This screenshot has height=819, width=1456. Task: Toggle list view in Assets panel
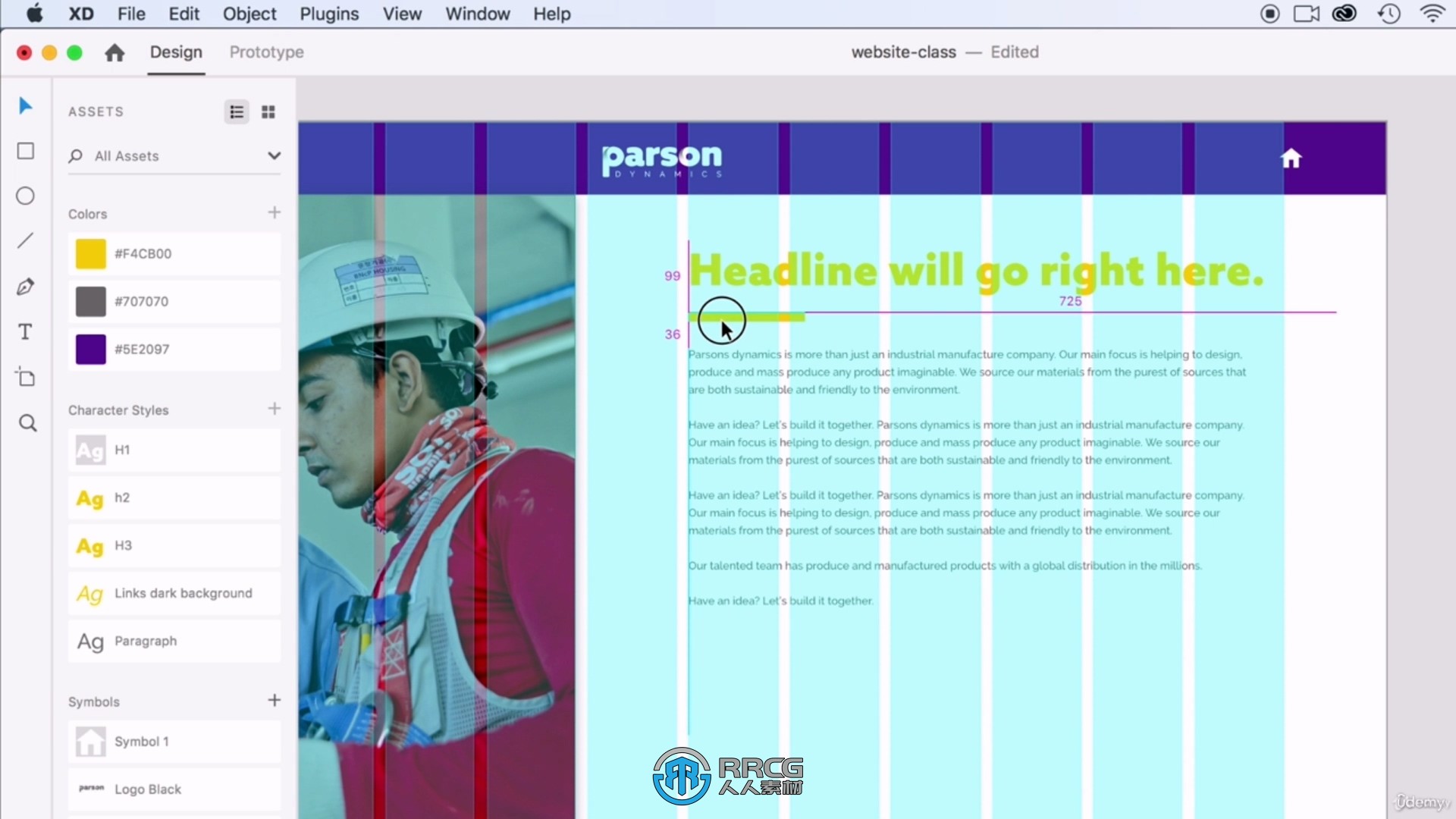coord(237,111)
